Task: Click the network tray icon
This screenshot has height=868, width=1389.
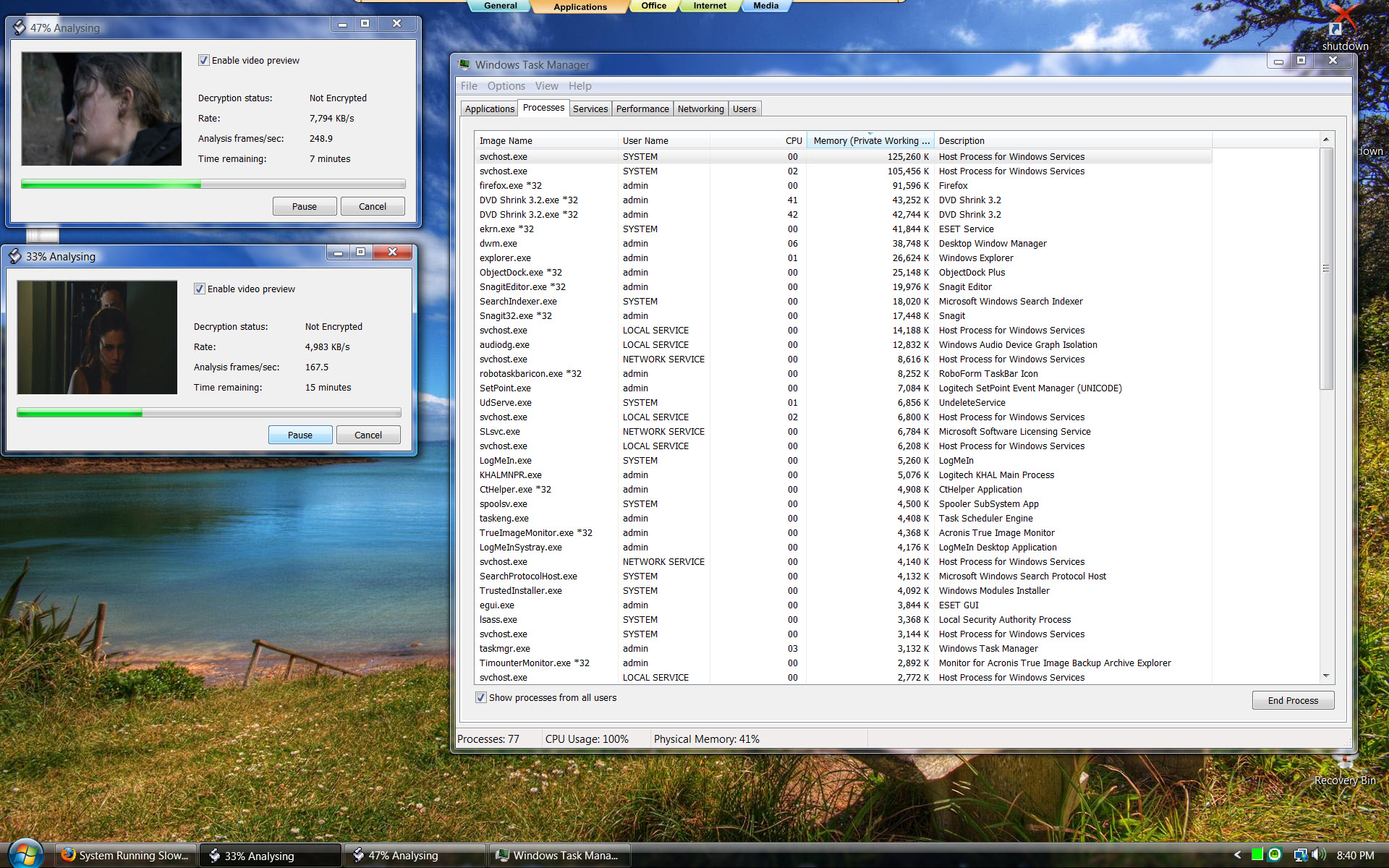Action: coord(1300,854)
